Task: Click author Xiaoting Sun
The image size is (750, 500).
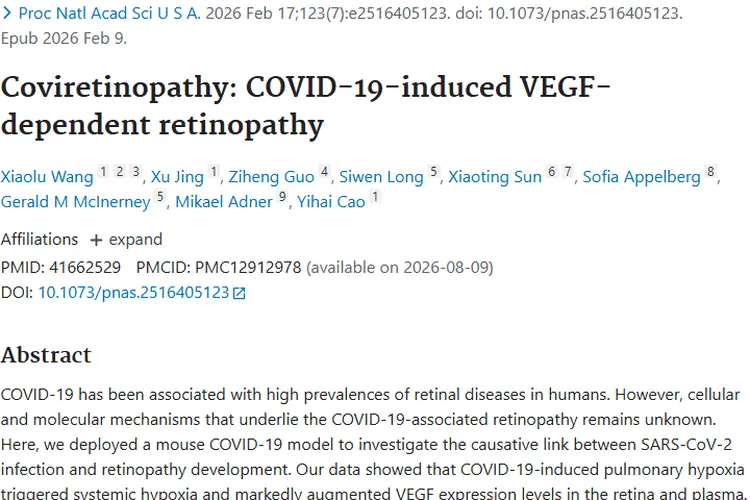Action: [x=494, y=177]
